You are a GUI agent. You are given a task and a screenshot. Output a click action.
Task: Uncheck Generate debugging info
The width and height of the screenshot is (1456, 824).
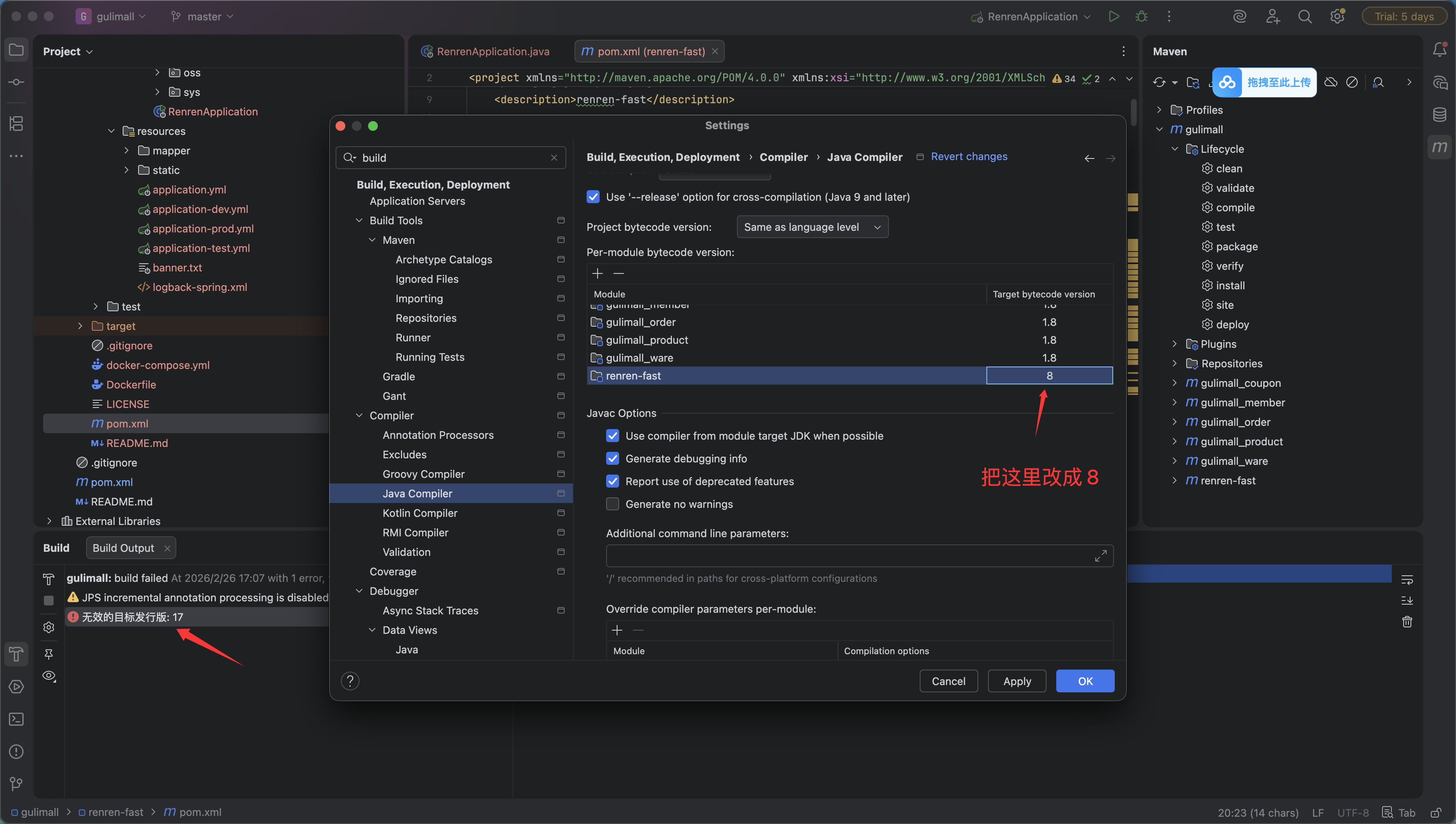[613, 458]
